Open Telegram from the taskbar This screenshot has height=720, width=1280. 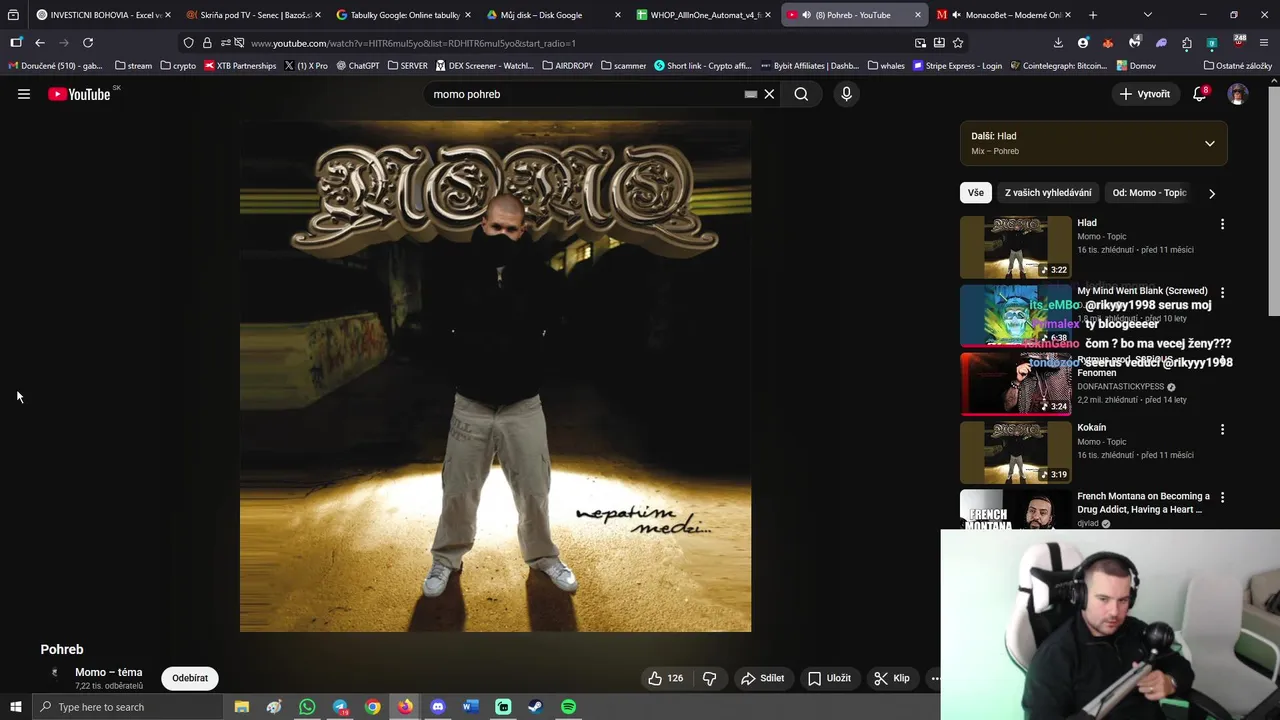(340, 707)
